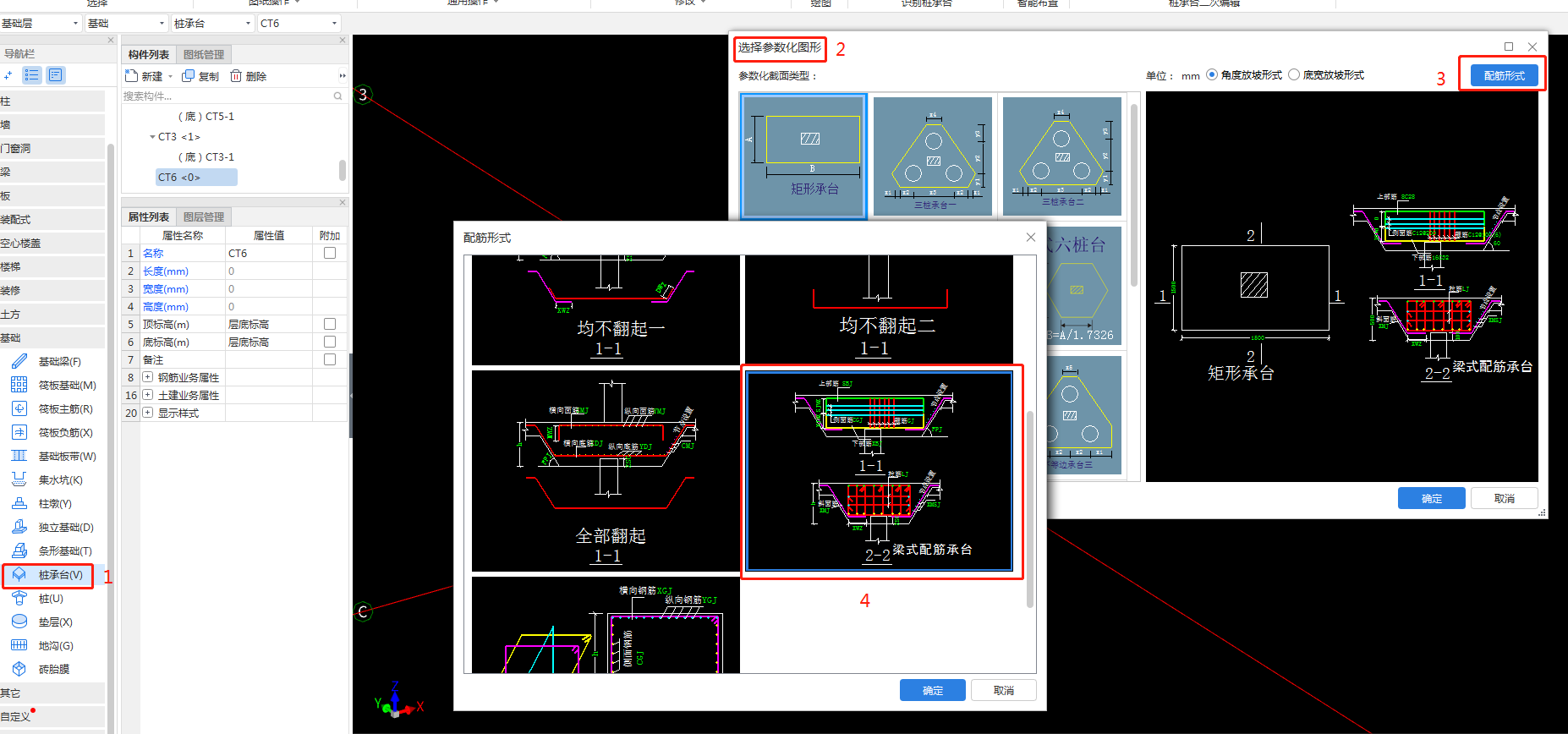The image size is (1568, 734).
Task: Select the 垫层(X) cushion layer icon
Action: (19, 622)
